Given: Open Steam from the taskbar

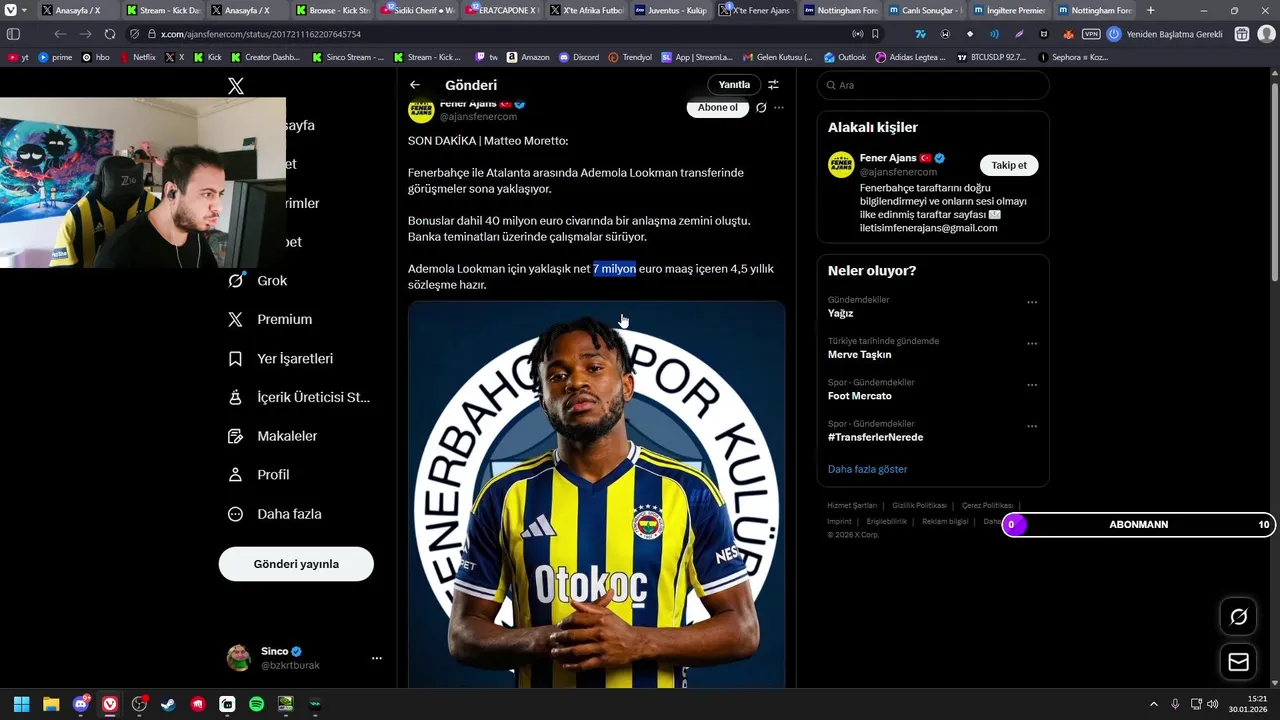Looking at the screenshot, I should [168, 704].
